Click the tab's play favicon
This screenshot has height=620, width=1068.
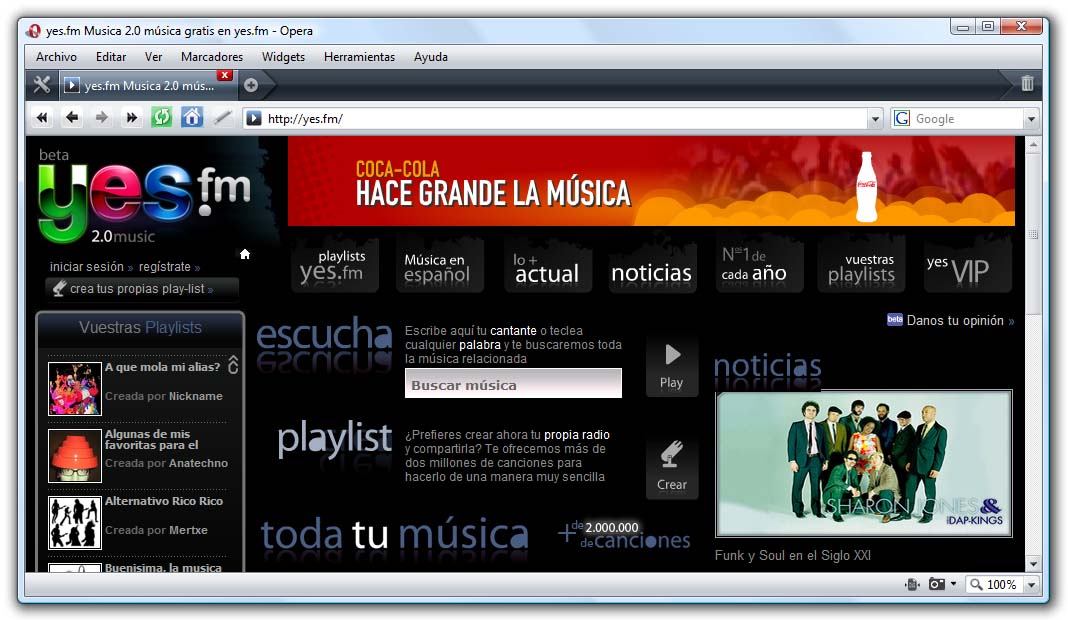click(x=71, y=85)
